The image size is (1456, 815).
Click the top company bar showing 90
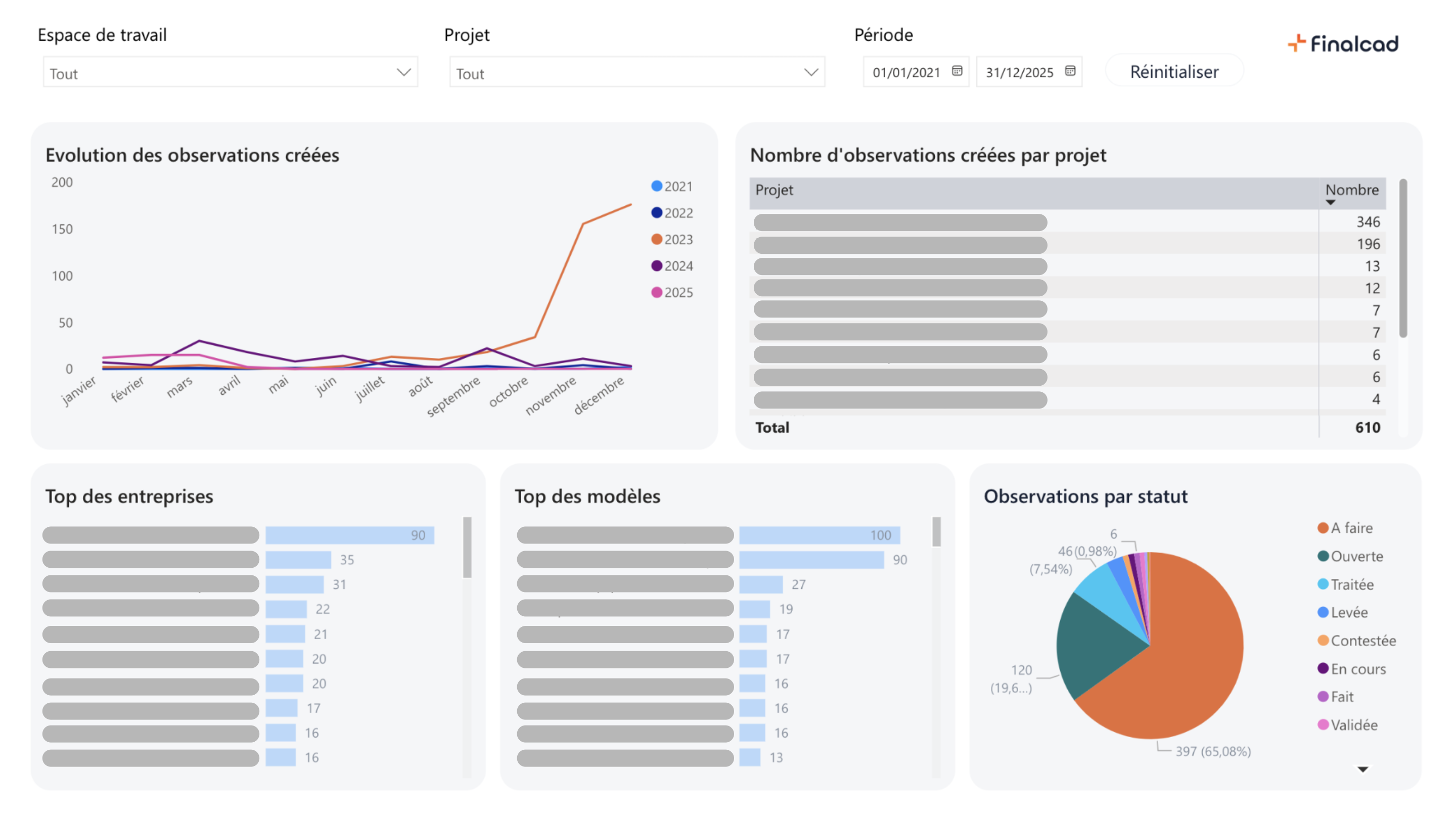[349, 535]
